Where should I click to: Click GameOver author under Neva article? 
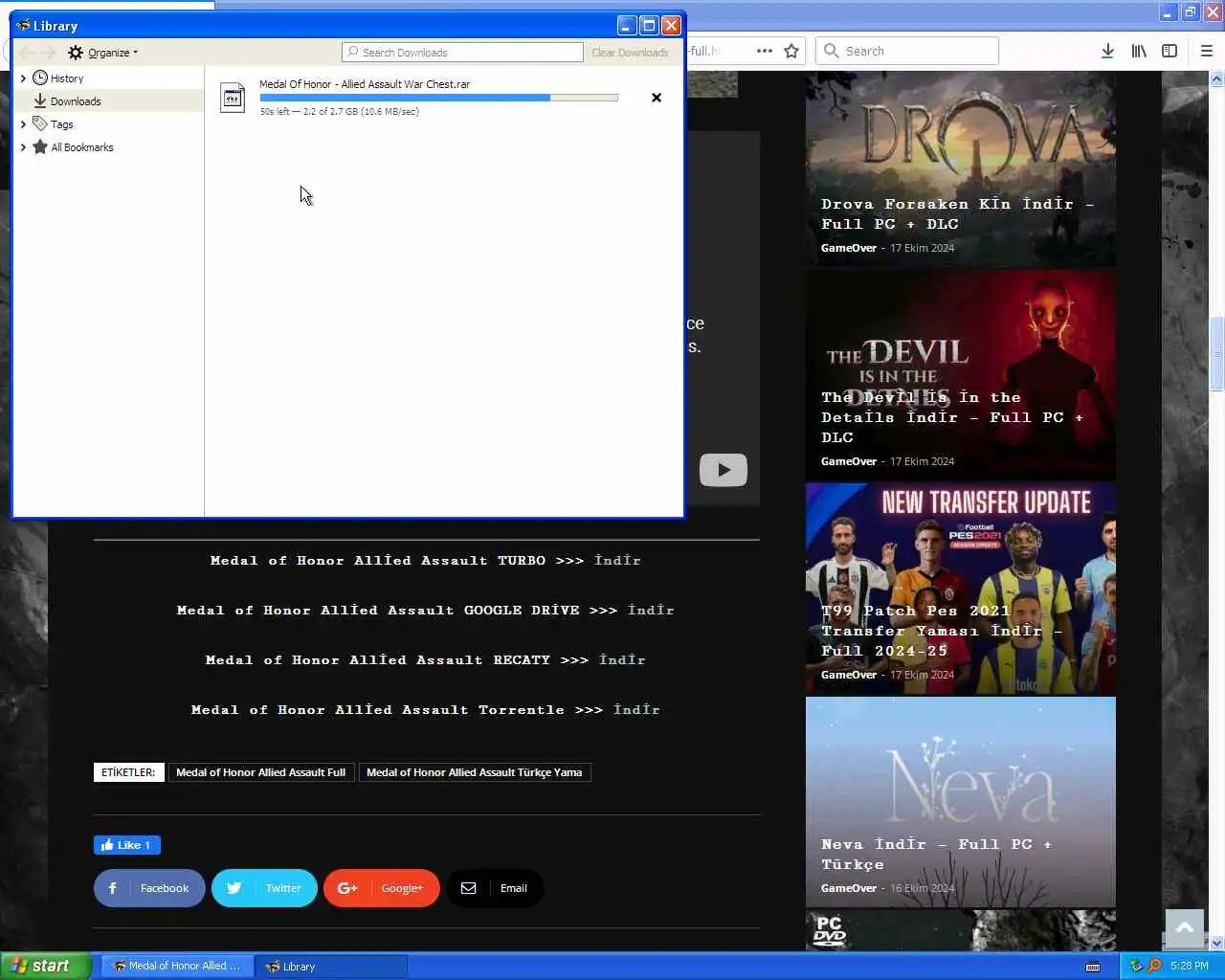tap(849, 888)
